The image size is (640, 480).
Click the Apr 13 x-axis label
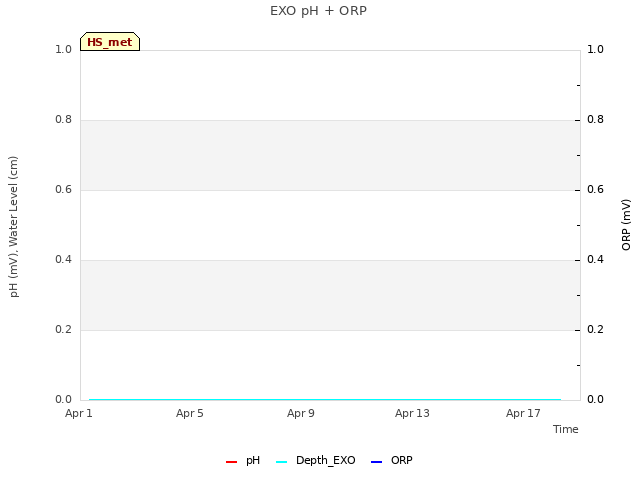(x=412, y=413)
